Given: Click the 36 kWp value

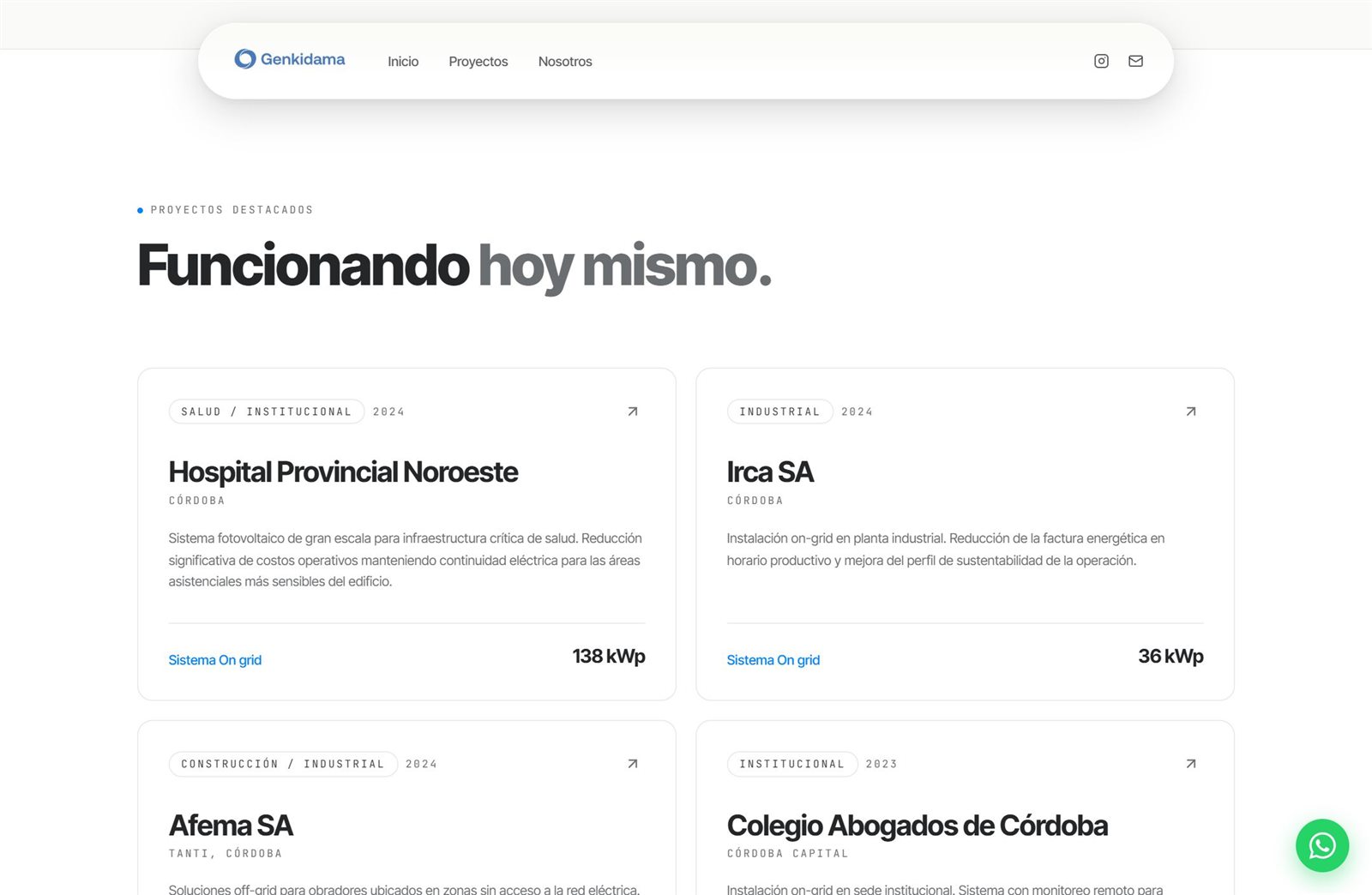Looking at the screenshot, I should [1170, 657].
